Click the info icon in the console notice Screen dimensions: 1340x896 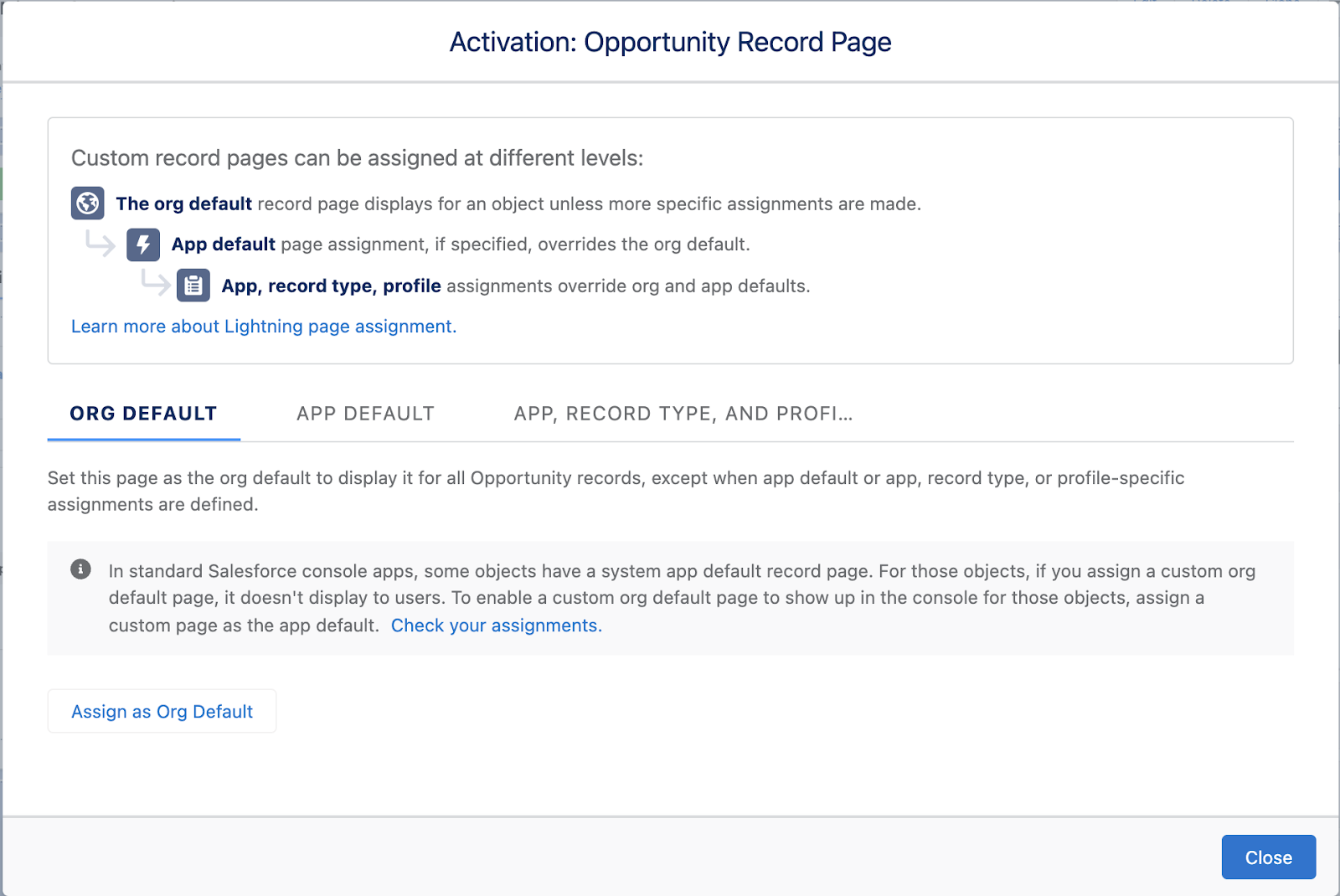[x=80, y=569]
